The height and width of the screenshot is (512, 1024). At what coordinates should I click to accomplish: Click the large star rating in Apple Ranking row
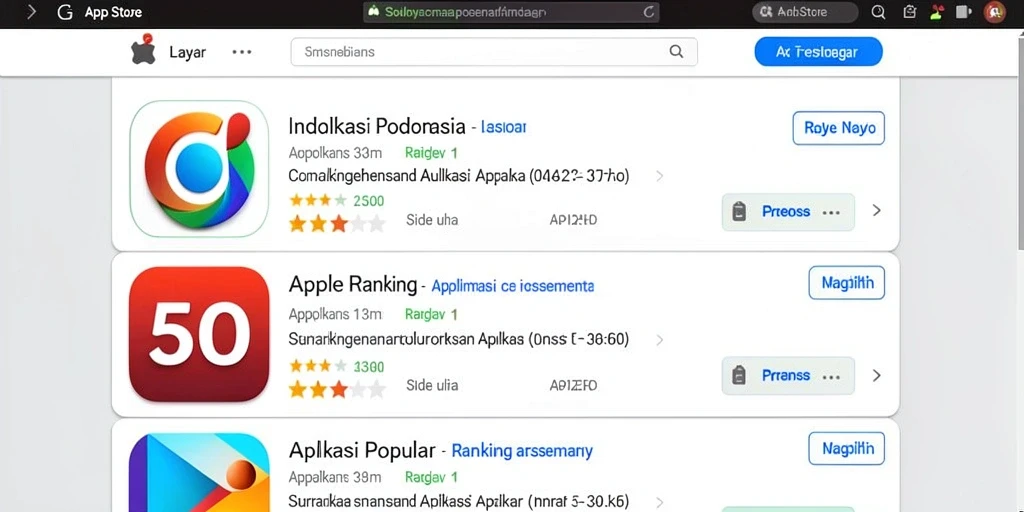[x=337, y=390]
